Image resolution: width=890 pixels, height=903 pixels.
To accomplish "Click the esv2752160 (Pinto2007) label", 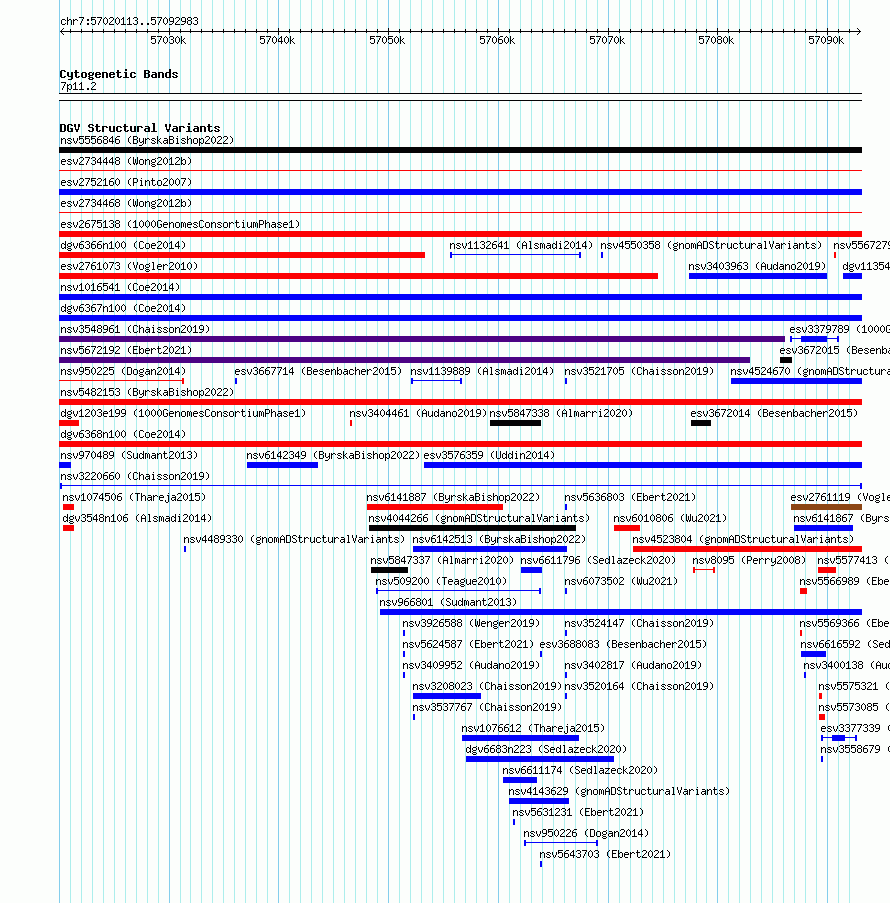I will 126,182.
